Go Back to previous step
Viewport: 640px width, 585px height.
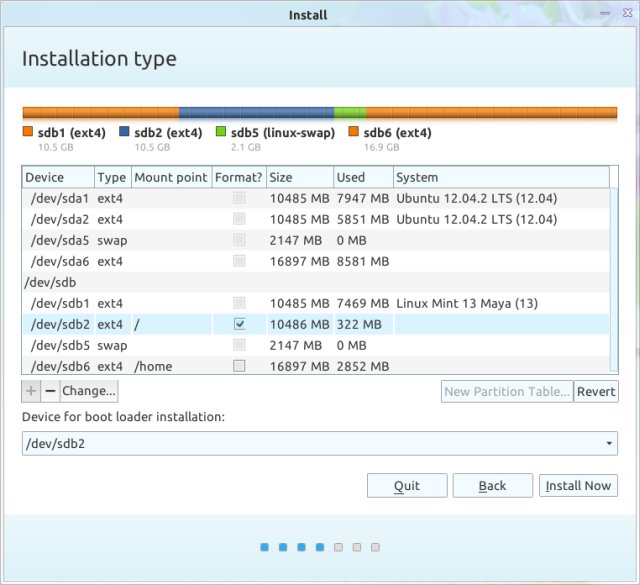coord(493,485)
